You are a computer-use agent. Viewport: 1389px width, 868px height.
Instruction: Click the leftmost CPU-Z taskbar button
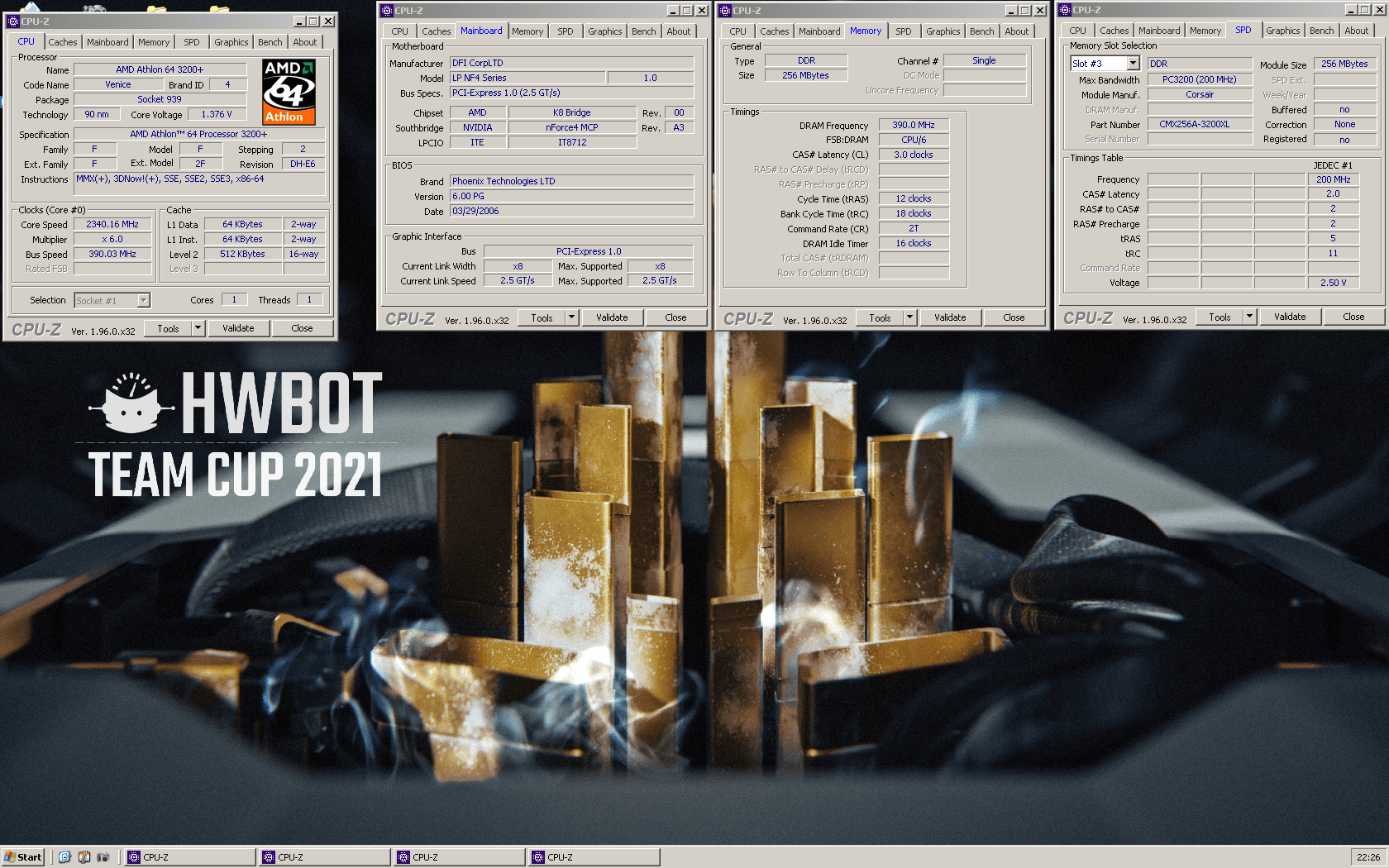click(x=190, y=857)
